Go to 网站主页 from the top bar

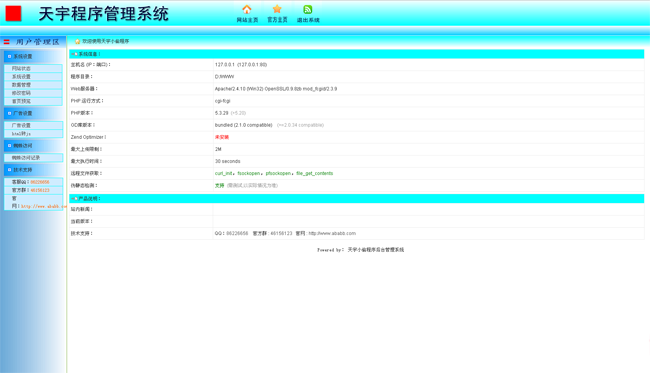click(x=247, y=20)
